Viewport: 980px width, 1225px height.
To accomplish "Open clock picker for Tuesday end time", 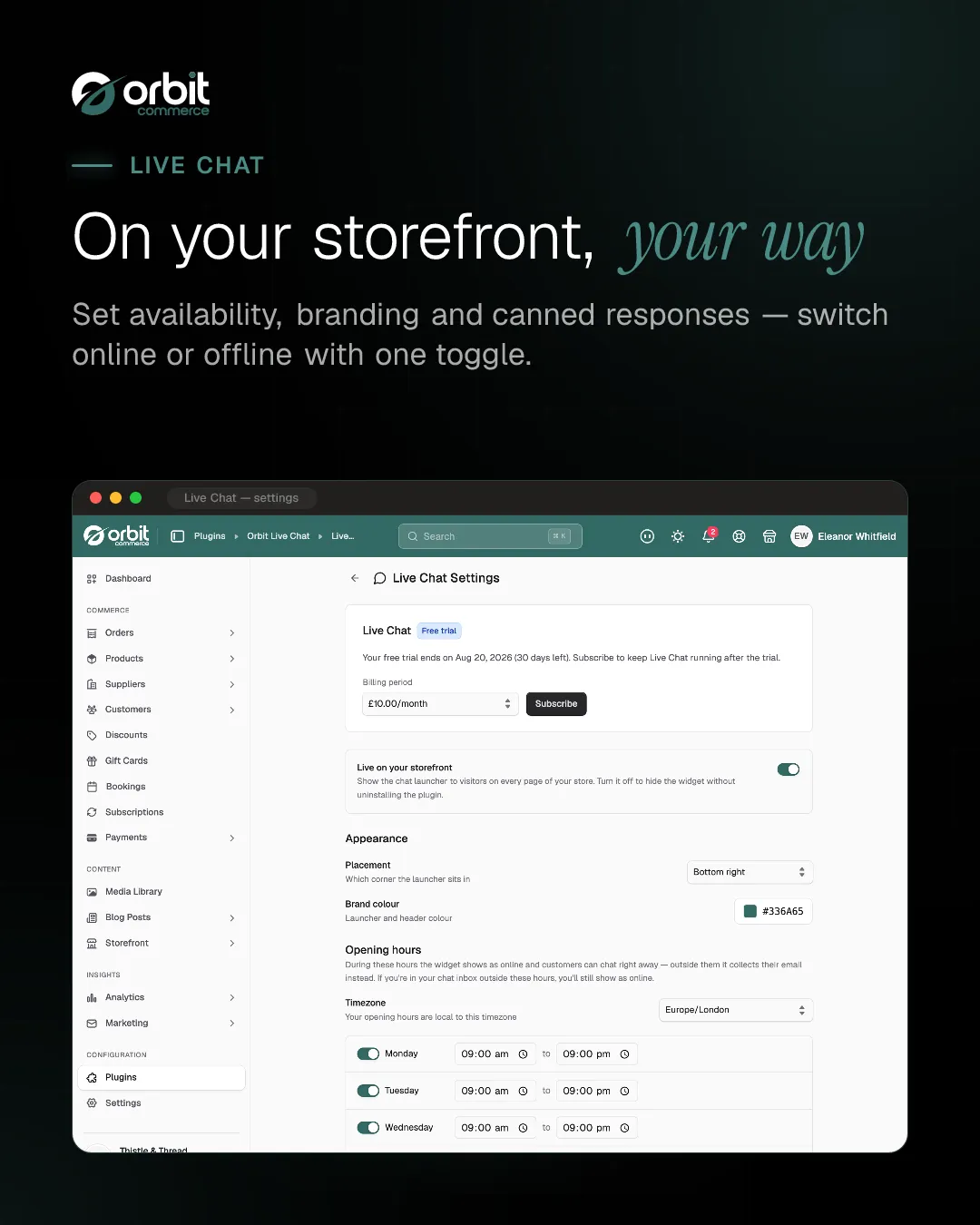I will click(624, 1092).
